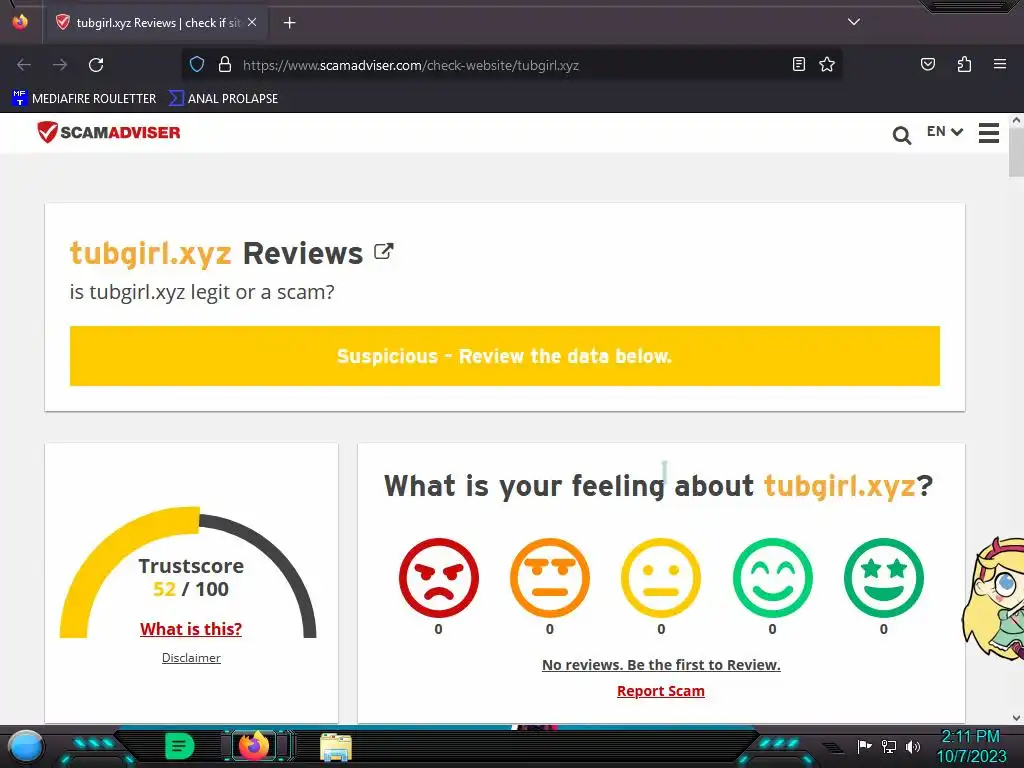Click the yellow Suspicious review banner
The width and height of the screenshot is (1024, 768).
tap(505, 356)
